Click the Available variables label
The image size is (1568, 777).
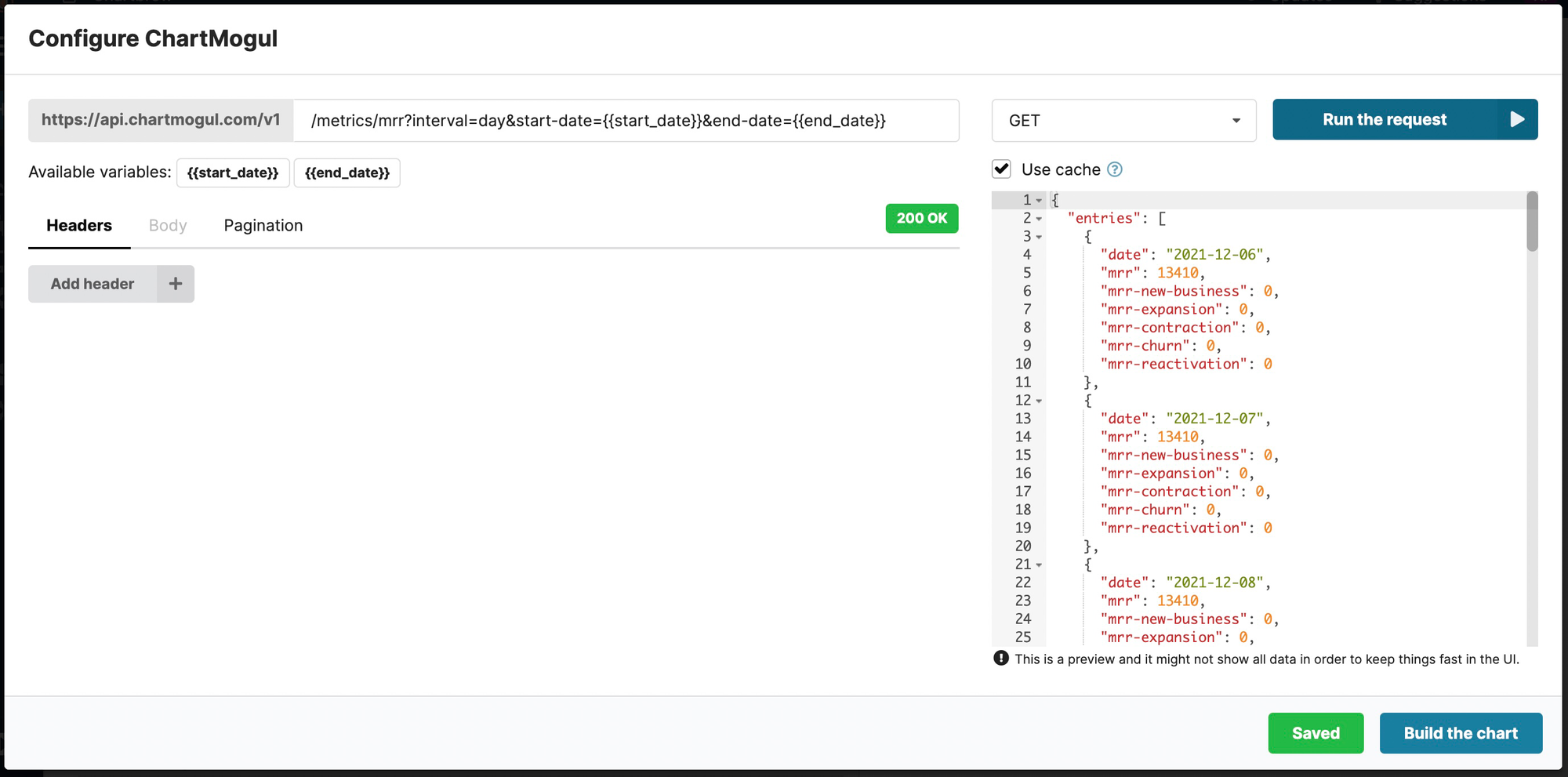[x=100, y=172]
